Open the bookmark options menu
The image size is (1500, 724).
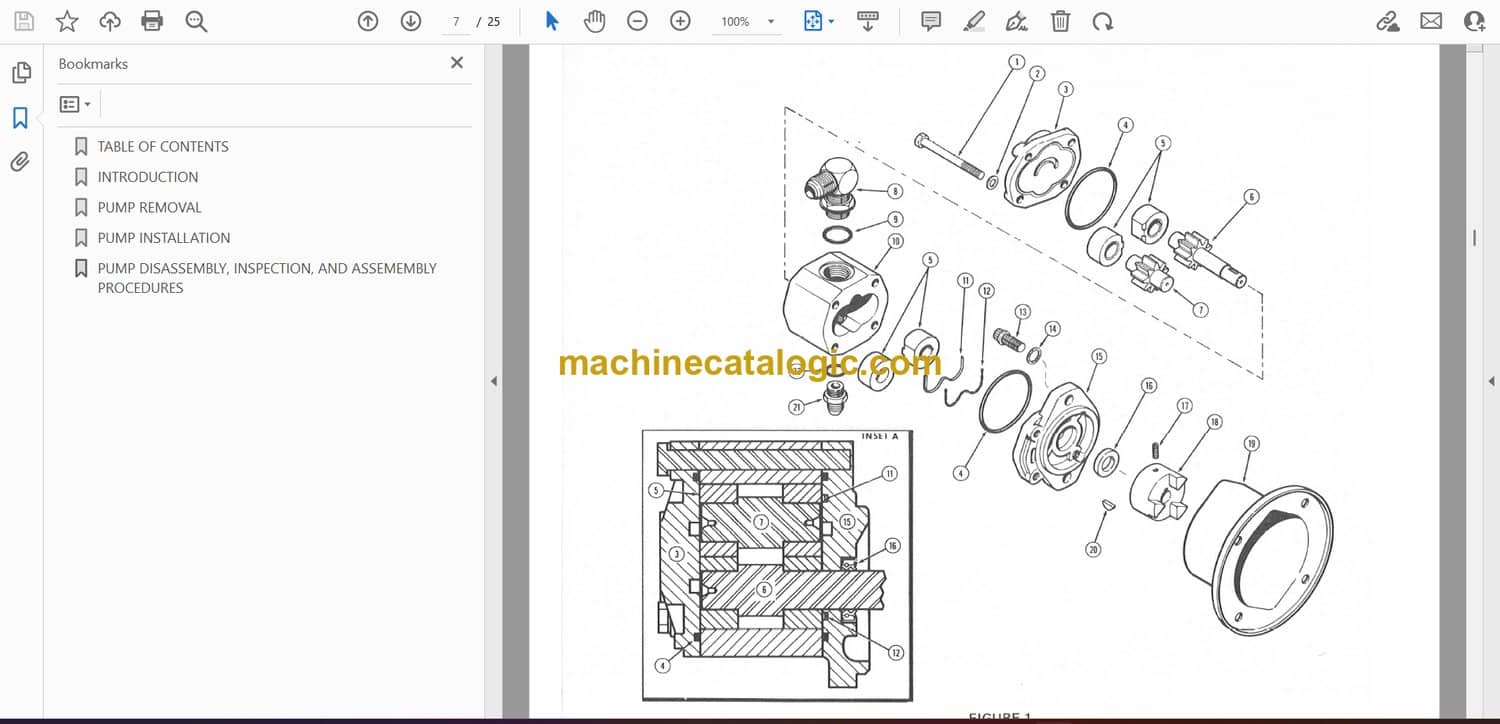coord(75,104)
